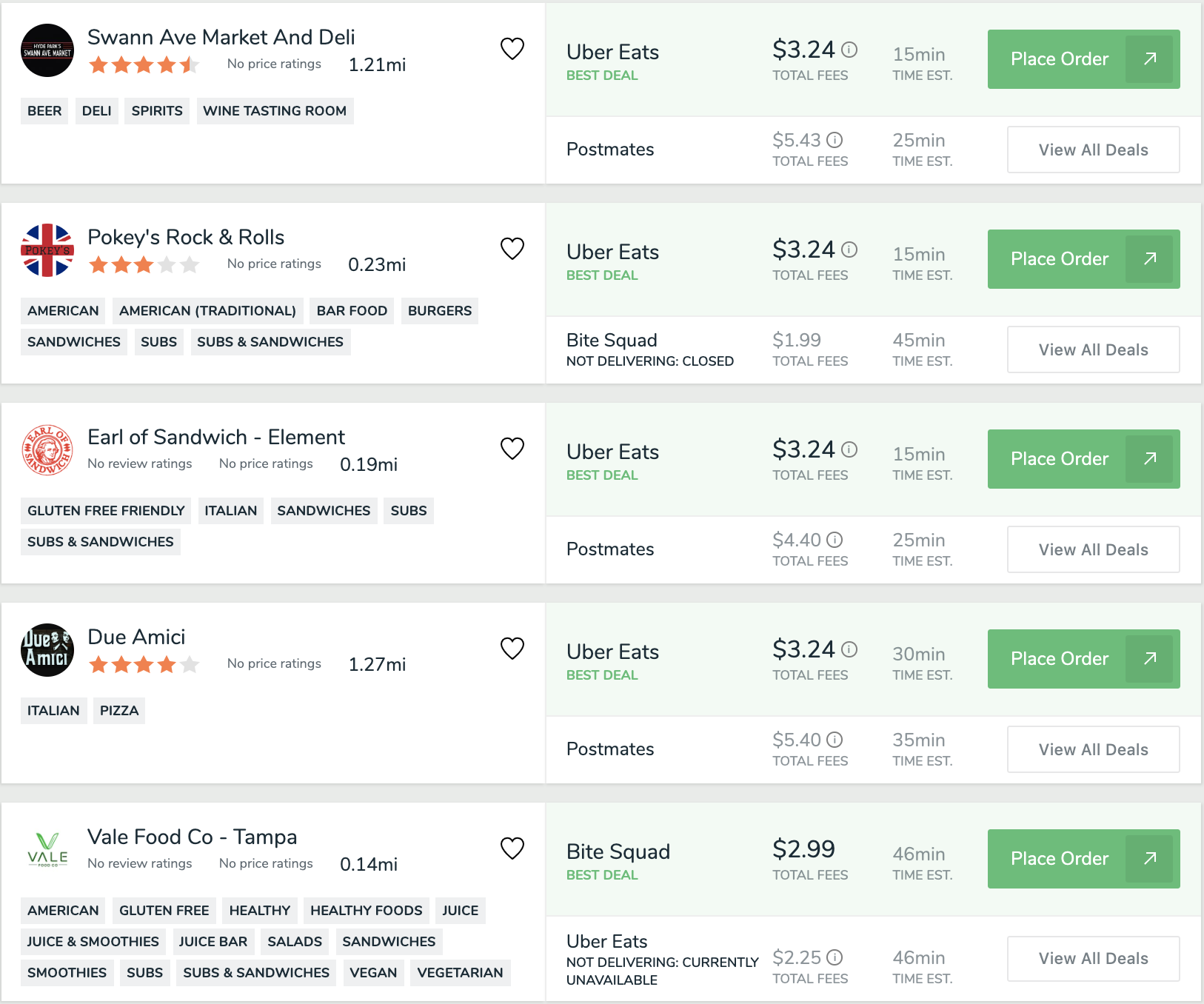
Task: Select the BAR FOOD tag
Action: [x=352, y=311]
